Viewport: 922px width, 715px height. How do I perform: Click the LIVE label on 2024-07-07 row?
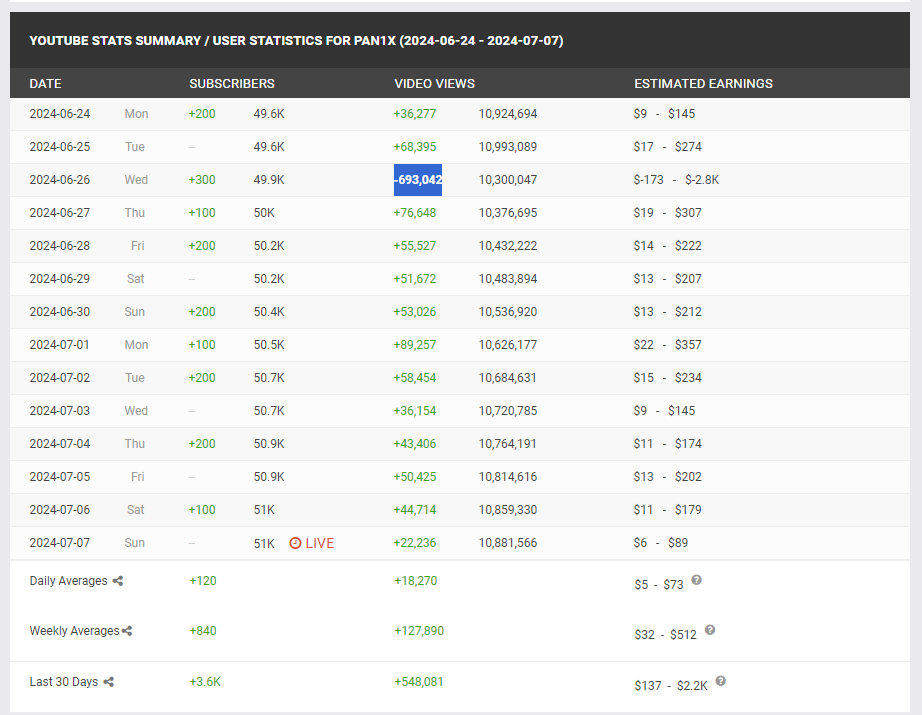pos(320,543)
